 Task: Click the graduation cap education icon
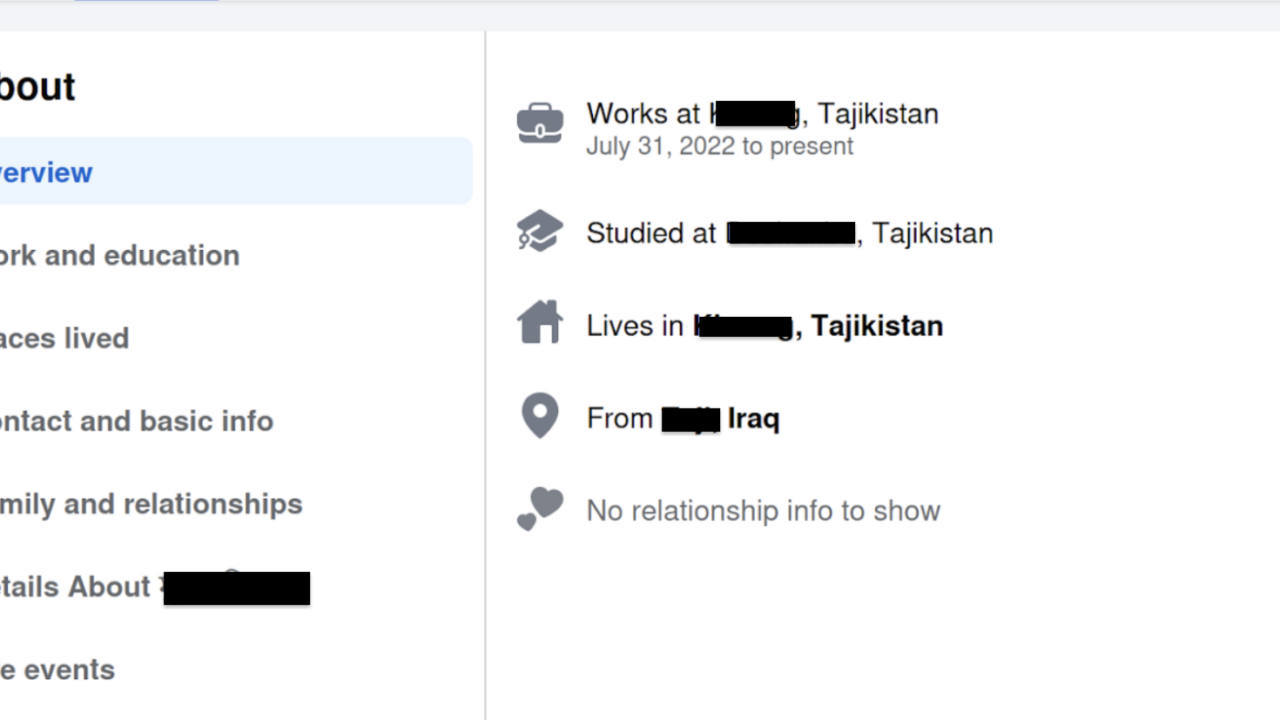click(x=540, y=232)
